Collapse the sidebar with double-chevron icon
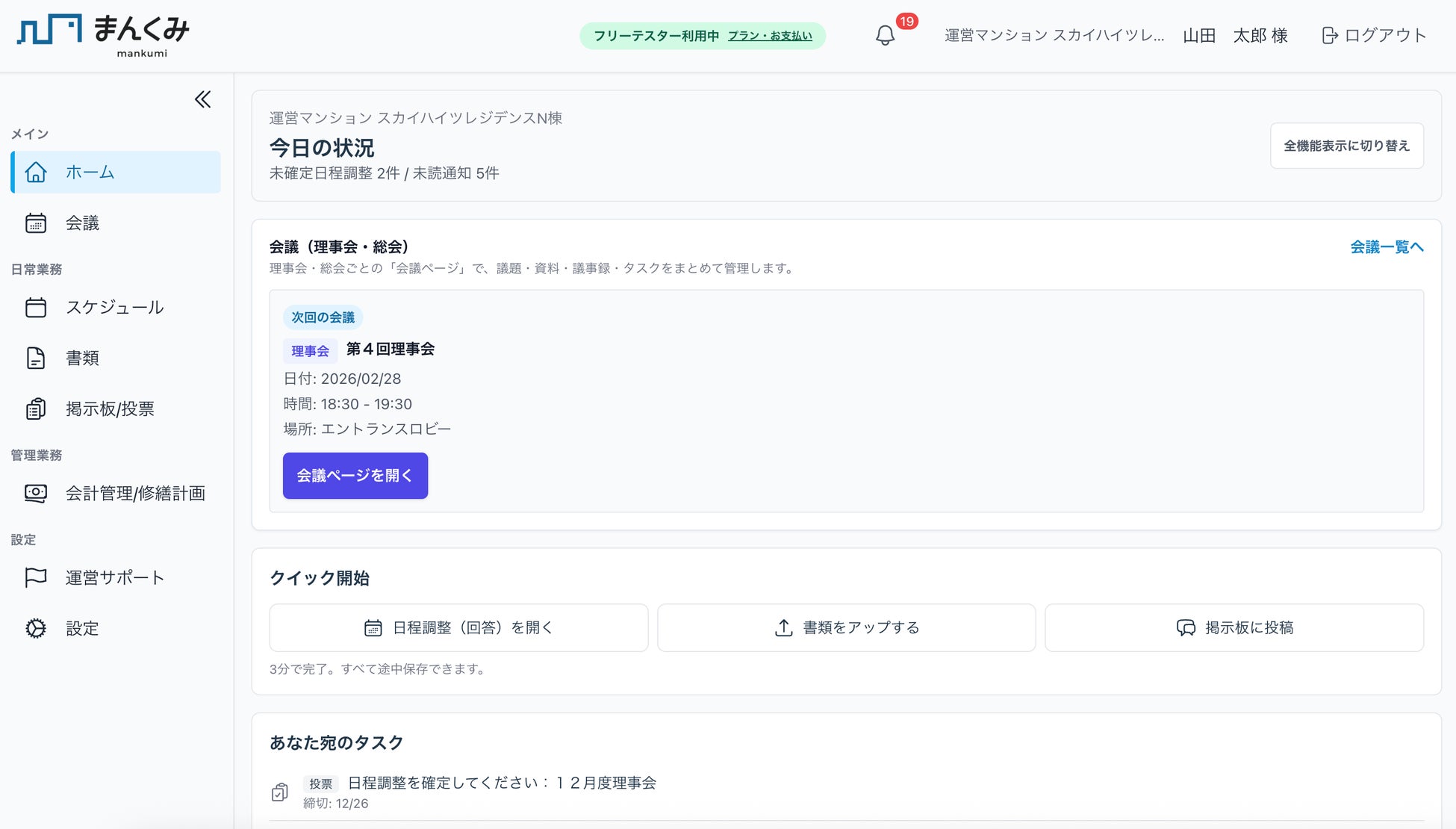1456x829 pixels. [202, 99]
